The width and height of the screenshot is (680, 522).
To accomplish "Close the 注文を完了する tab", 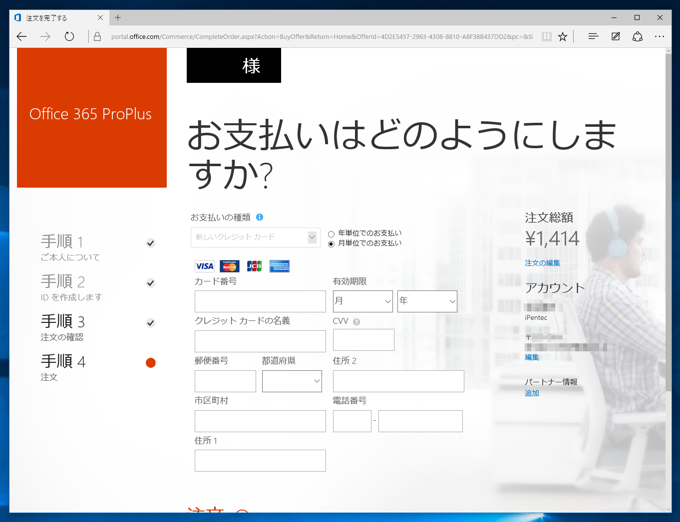I will pyautogui.click(x=100, y=18).
